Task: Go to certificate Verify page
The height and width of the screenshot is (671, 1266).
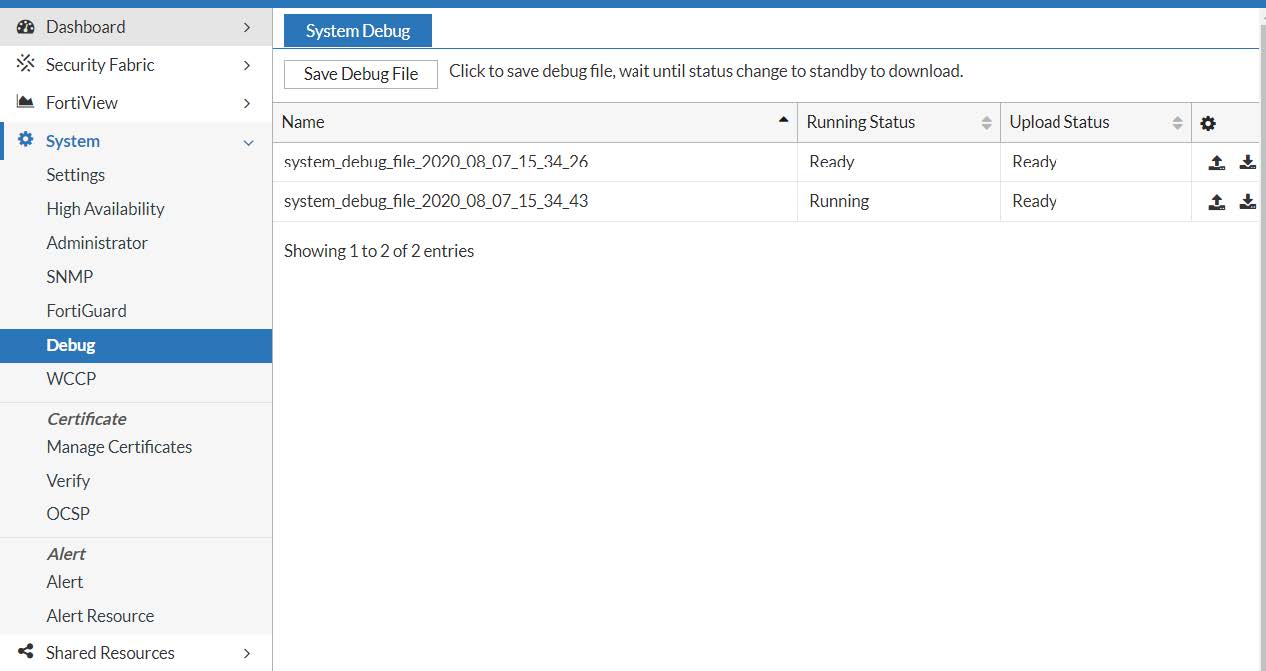Action: tap(68, 481)
